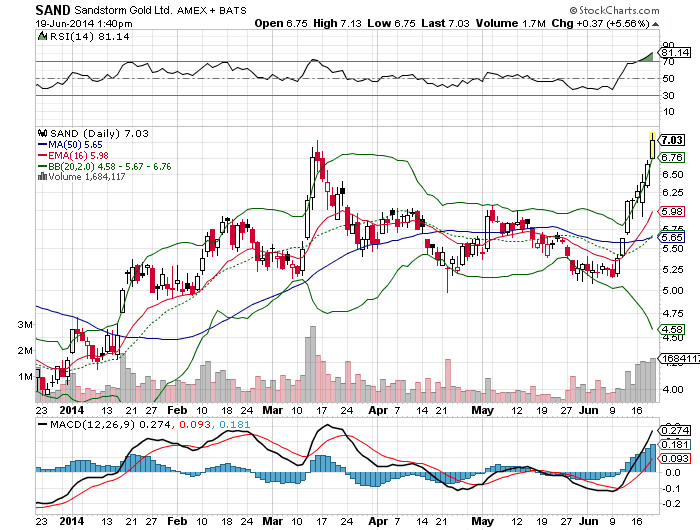Click the MA(50) 5.65 legend entry
This screenshot has height=530, width=700.
tap(75, 145)
